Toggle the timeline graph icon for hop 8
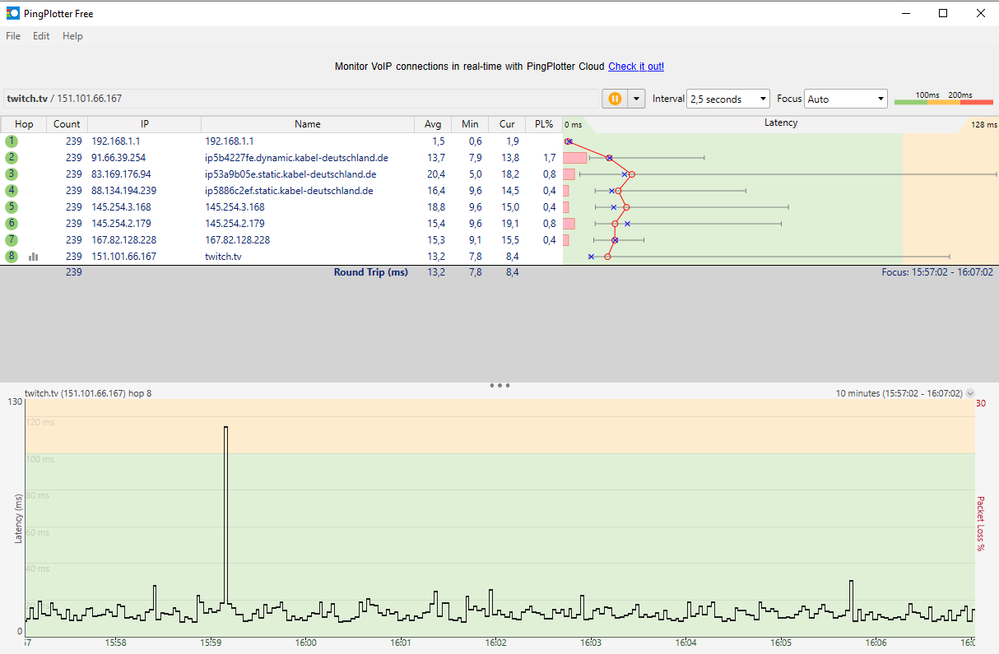Viewport: 999px width, 654px height. click(x=33, y=257)
